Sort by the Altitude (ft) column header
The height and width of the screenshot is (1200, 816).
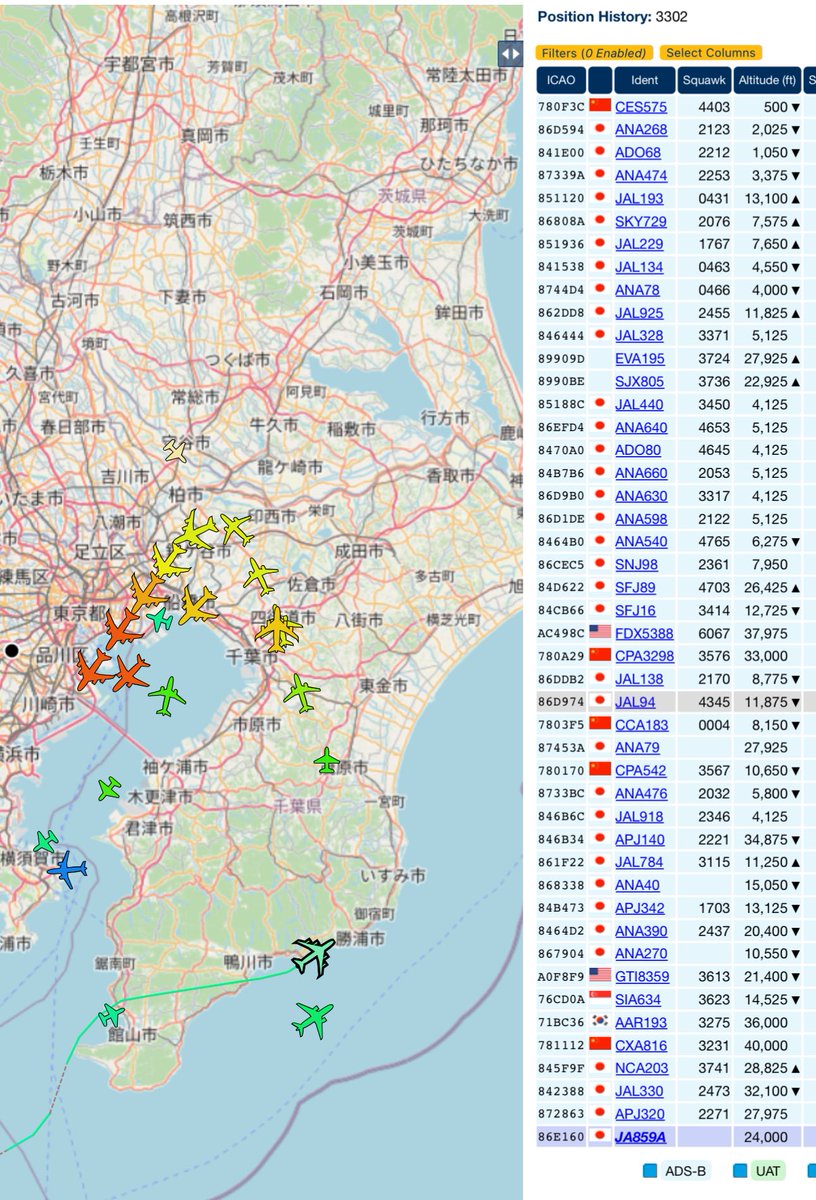(x=765, y=81)
